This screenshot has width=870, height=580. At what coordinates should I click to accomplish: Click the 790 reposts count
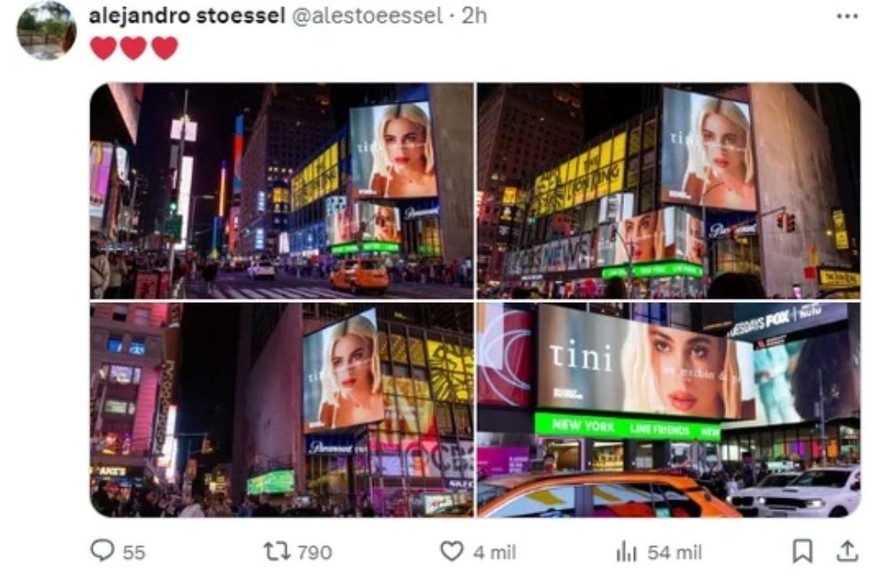point(315,552)
